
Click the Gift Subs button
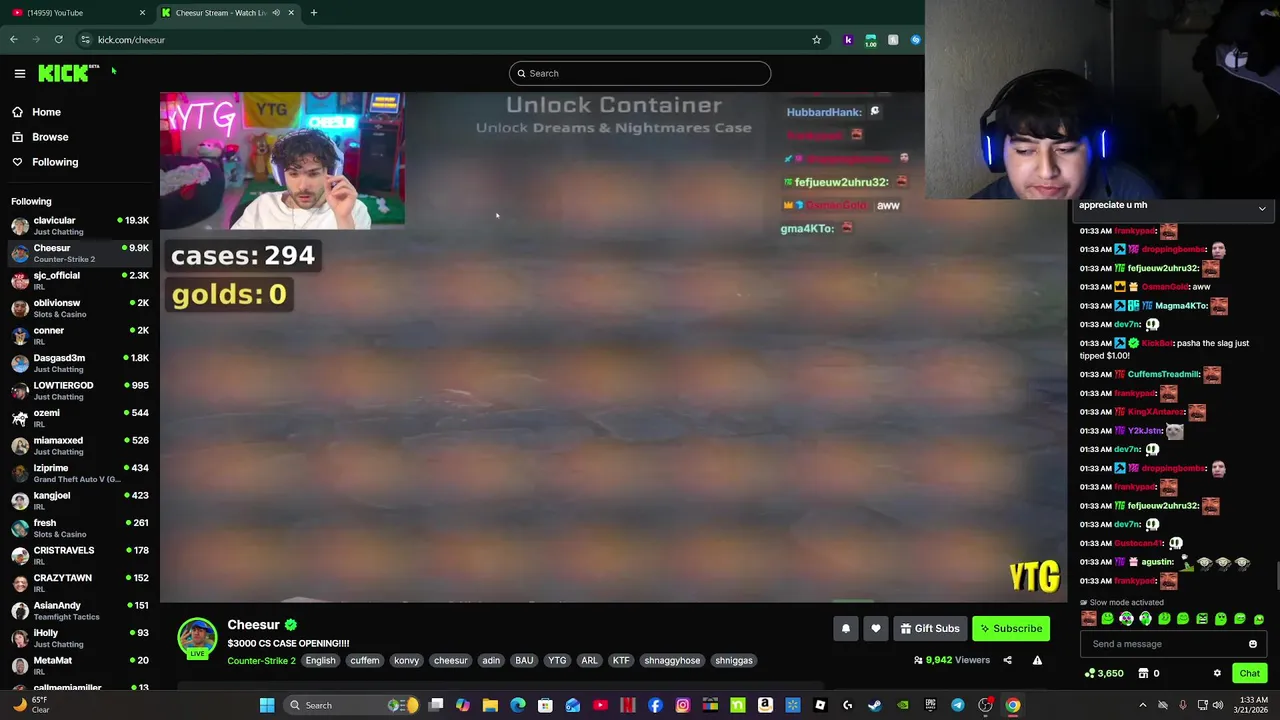tap(930, 629)
